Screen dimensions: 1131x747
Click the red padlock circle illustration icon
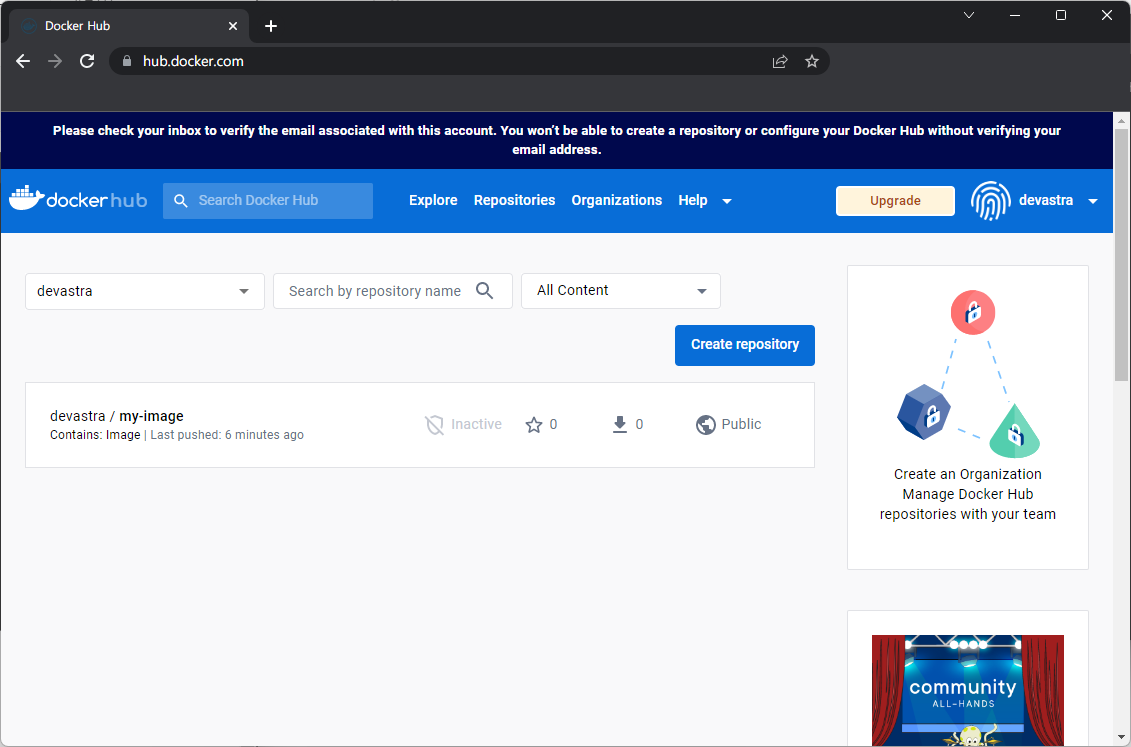(x=973, y=312)
